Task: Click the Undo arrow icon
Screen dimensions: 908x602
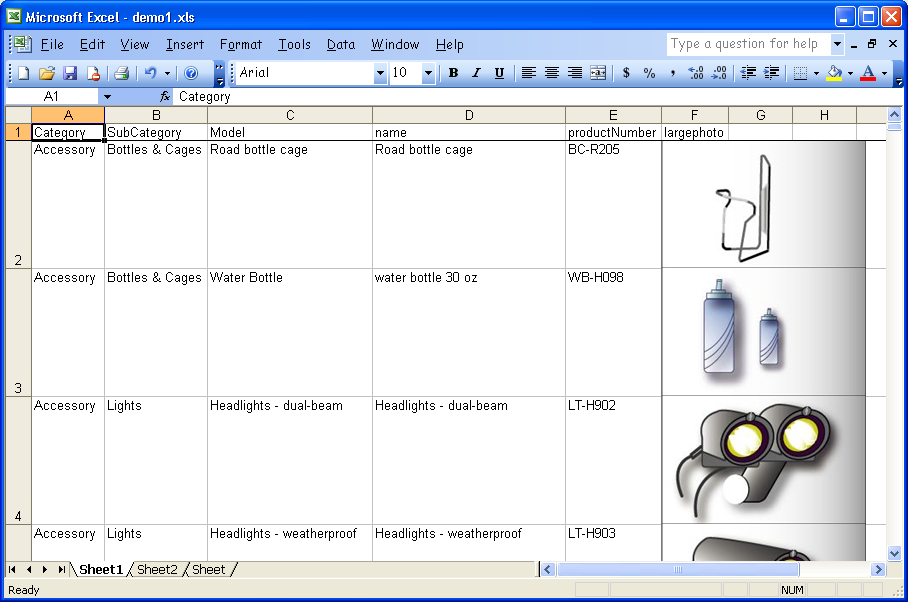Action: 150,73
